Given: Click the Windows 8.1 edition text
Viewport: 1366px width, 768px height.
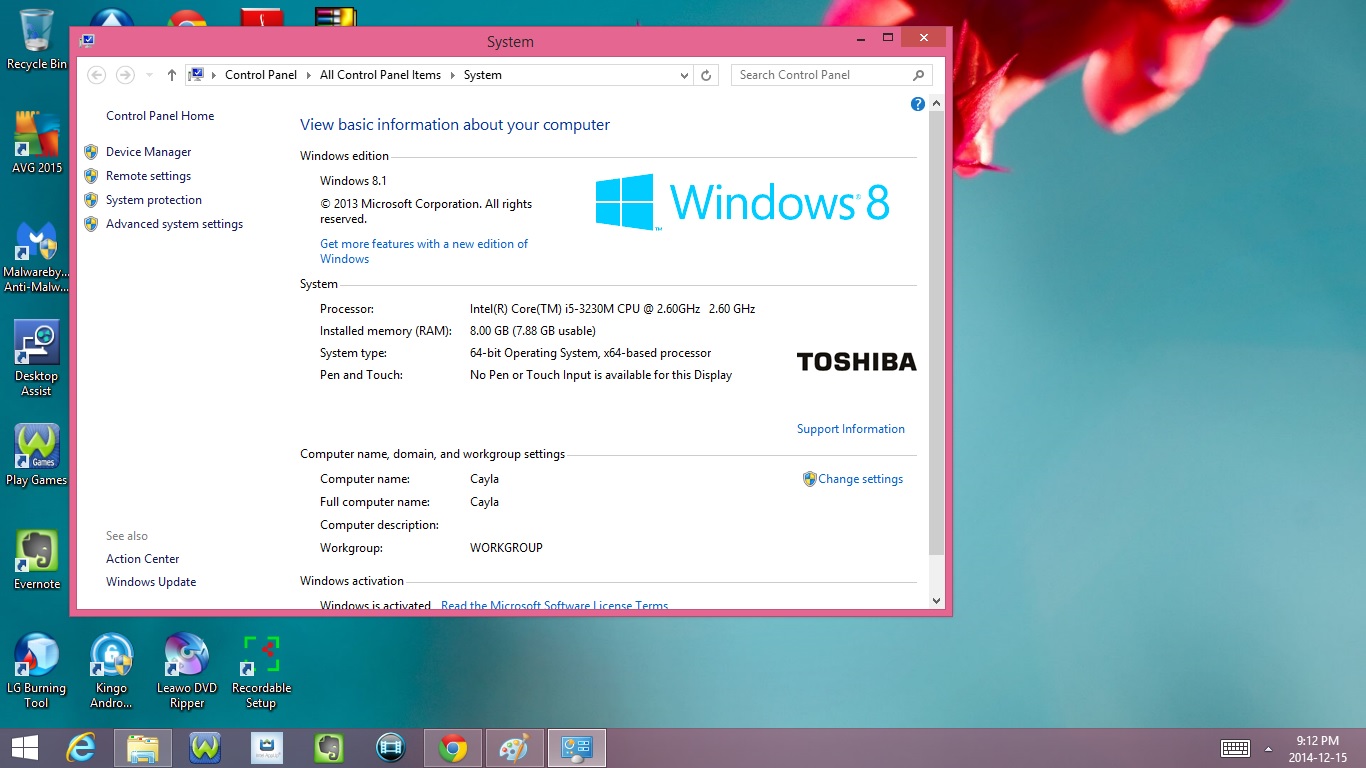Looking at the screenshot, I should 353,181.
